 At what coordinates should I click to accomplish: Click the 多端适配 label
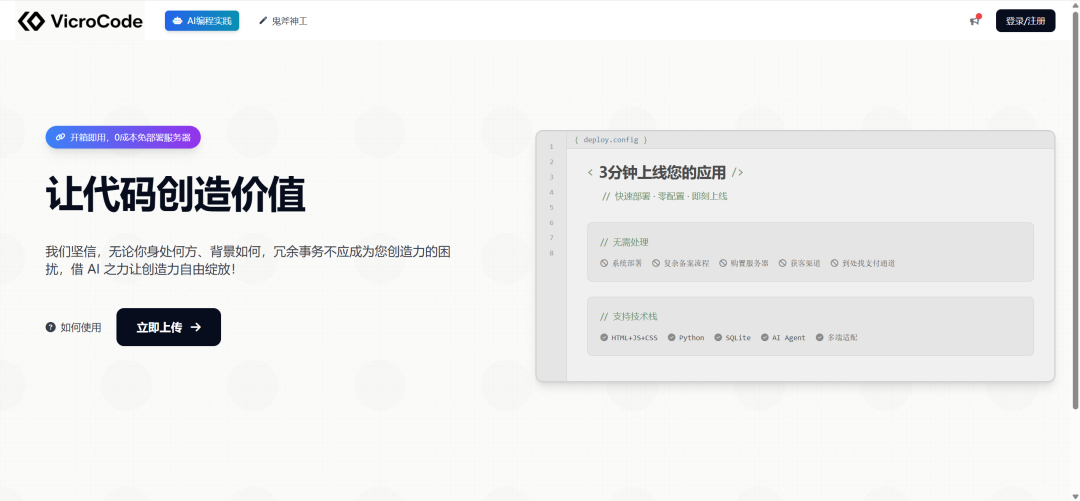(842, 338)
